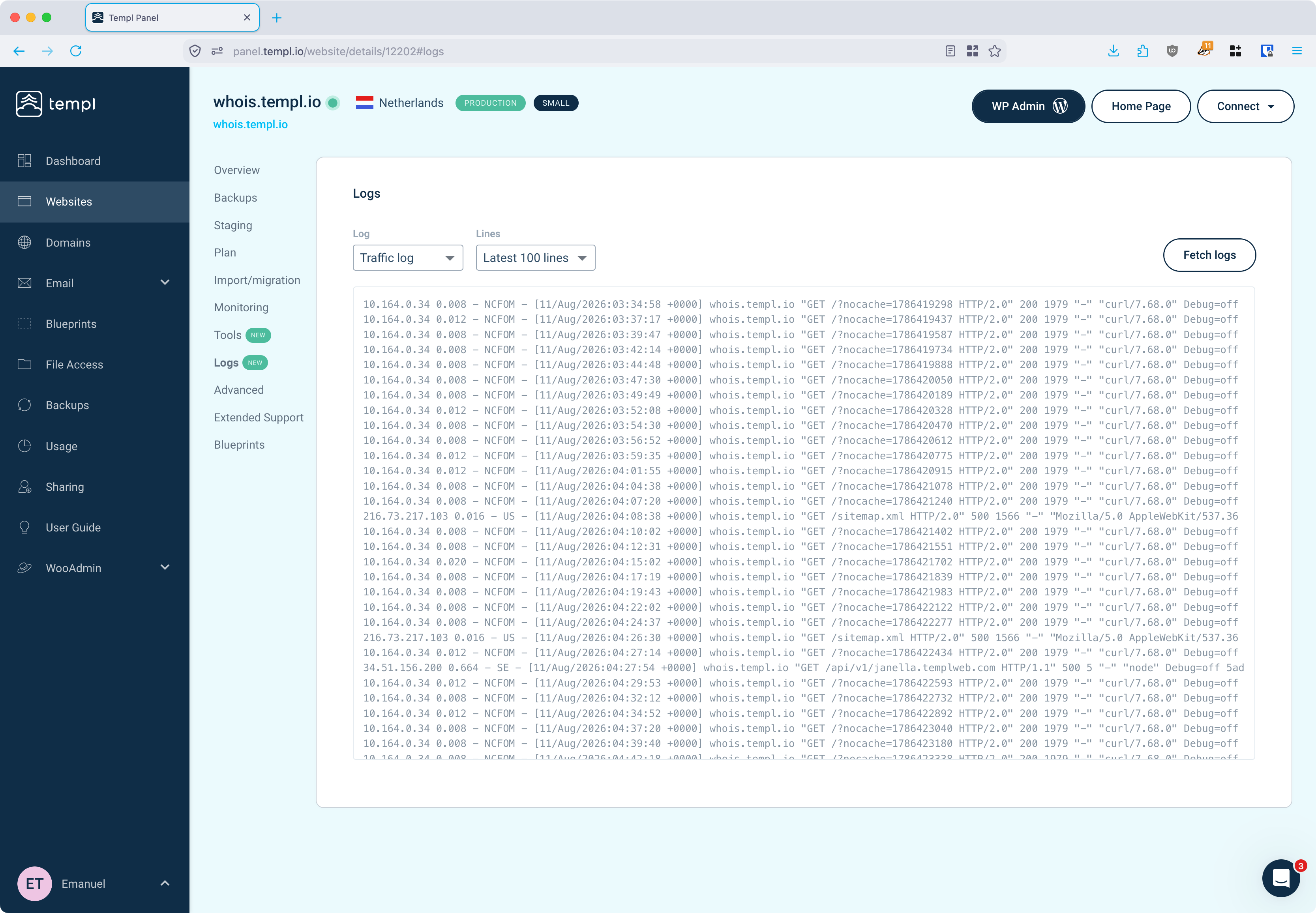Click the tracking protection shield icon
Viewport: 1316px width, 913px height.
pos(195,51)
